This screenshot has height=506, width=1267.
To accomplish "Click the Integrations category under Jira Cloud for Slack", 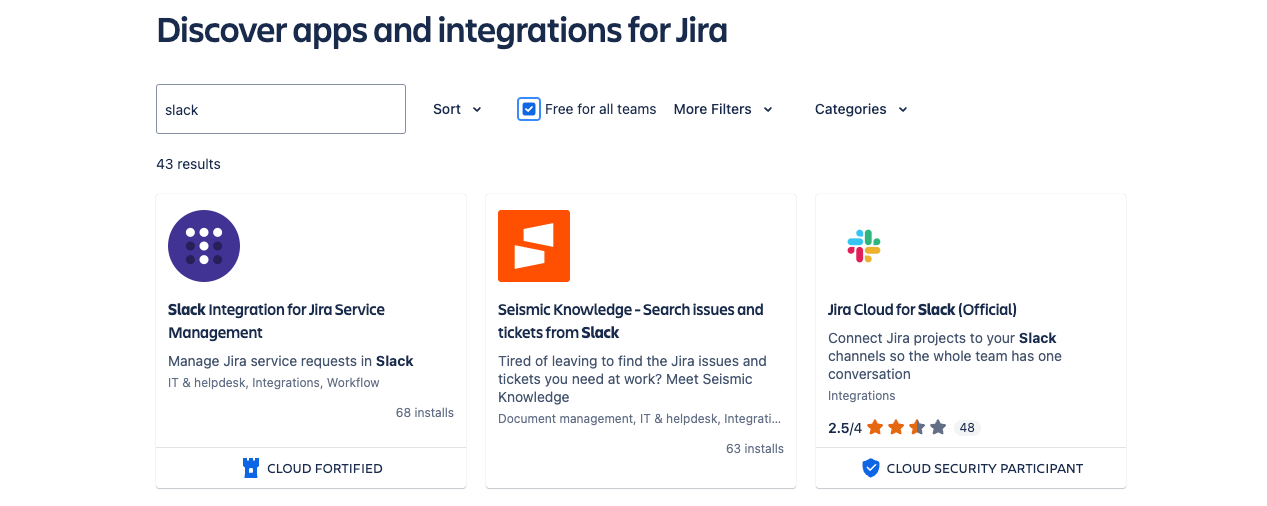I will tap(862, 396).
